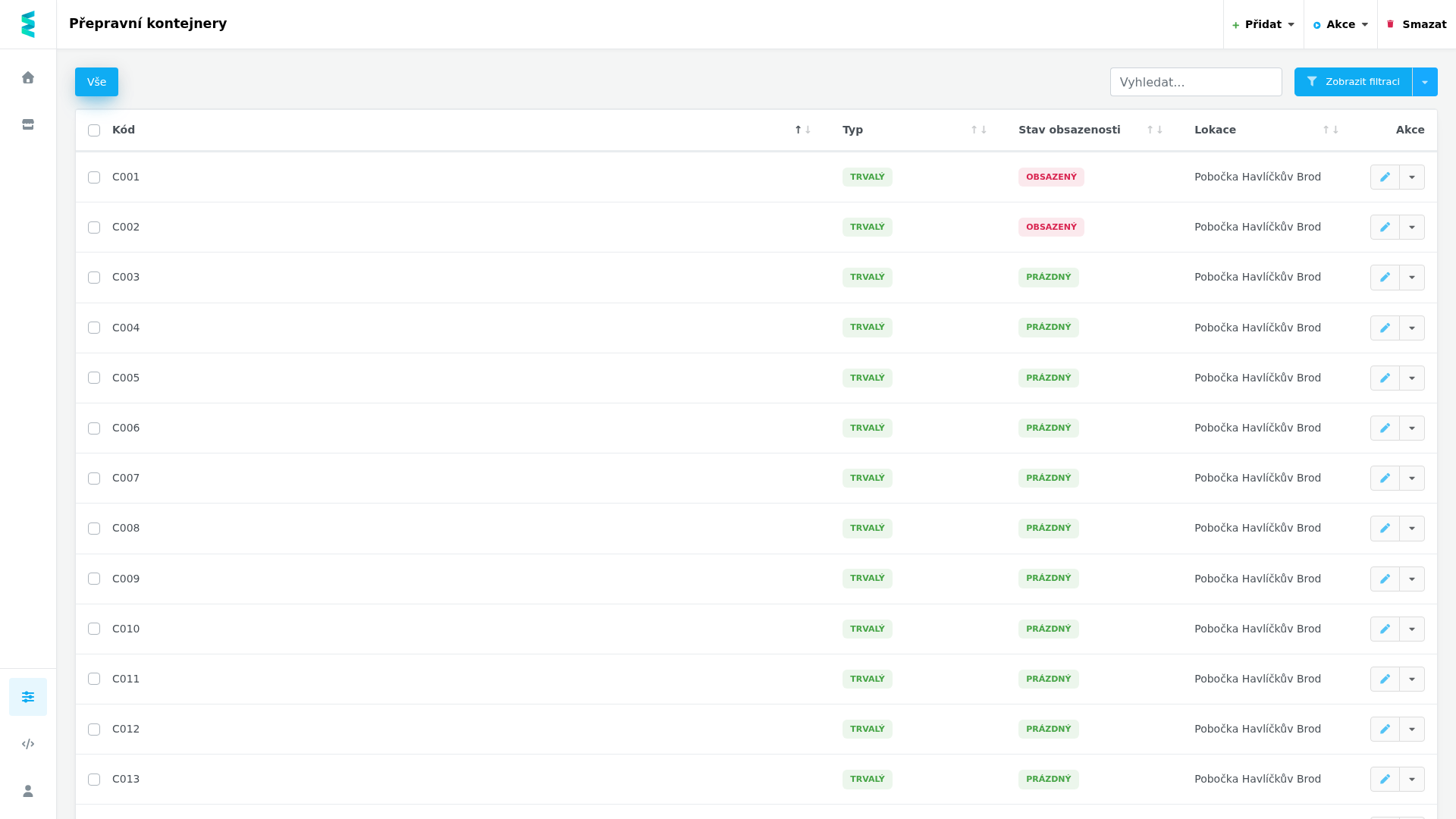Viewport: 1456px width, 819px height.
Task: Click the Zobrazit filtraci button
Action: coord(1353,82)
